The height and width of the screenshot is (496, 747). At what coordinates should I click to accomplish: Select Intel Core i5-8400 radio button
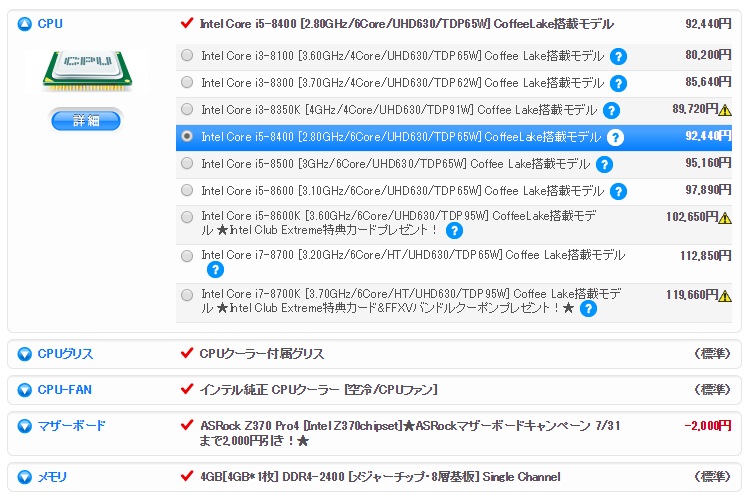click(x=187, y=136)
